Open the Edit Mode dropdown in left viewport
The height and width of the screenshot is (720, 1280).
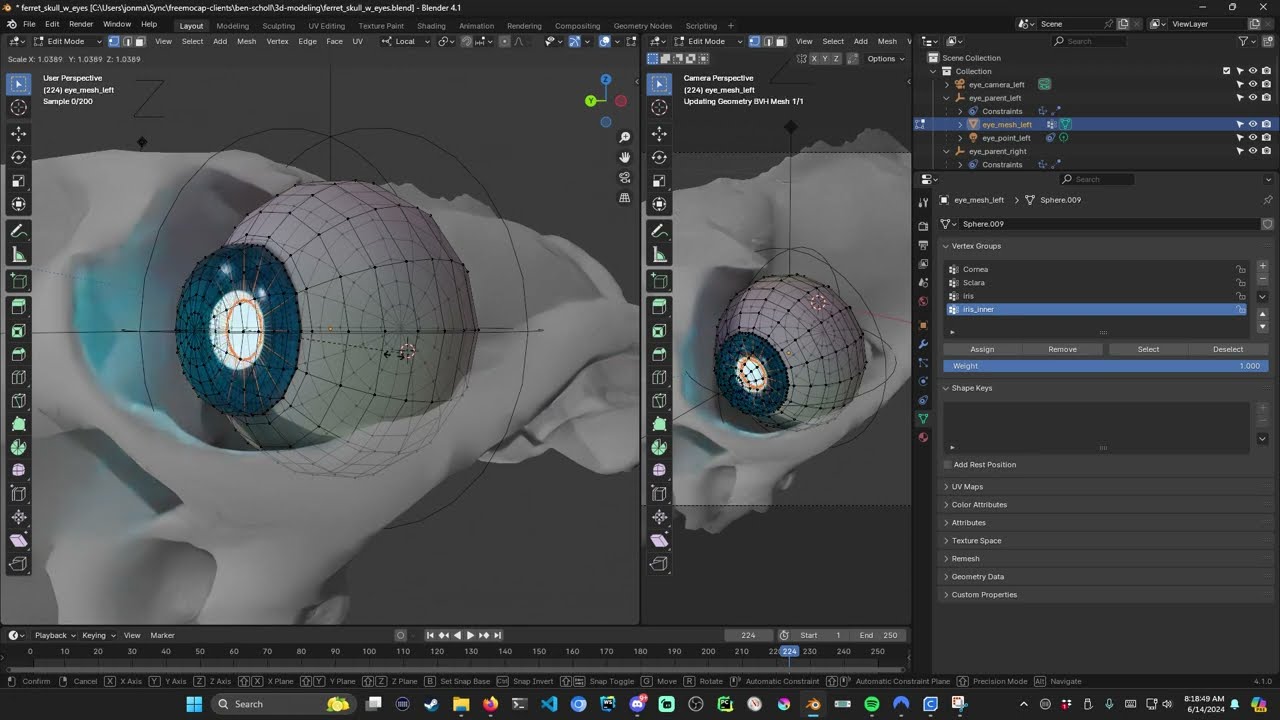point(68,41)
